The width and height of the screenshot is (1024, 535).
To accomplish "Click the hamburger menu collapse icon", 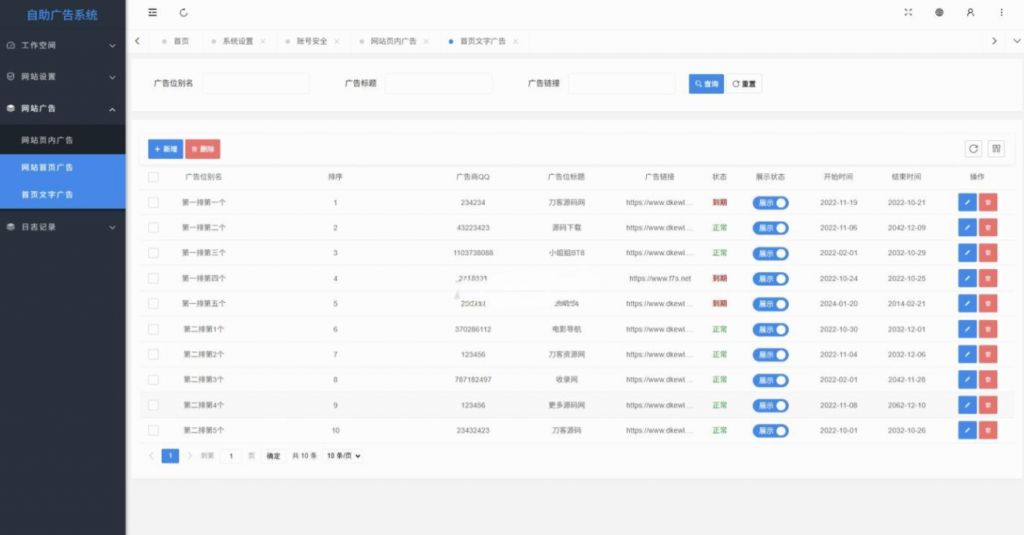I will [152, 13].
